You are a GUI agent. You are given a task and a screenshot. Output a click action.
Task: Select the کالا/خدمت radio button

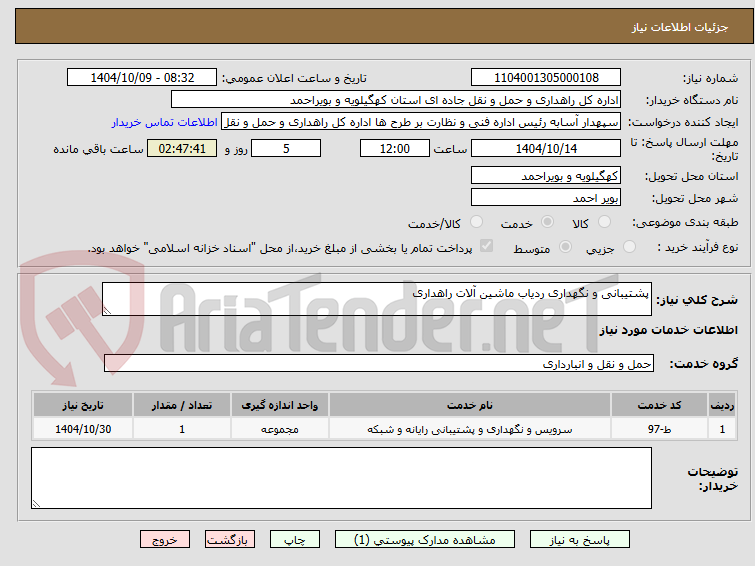pyautogui.click(x=476, y=222)
